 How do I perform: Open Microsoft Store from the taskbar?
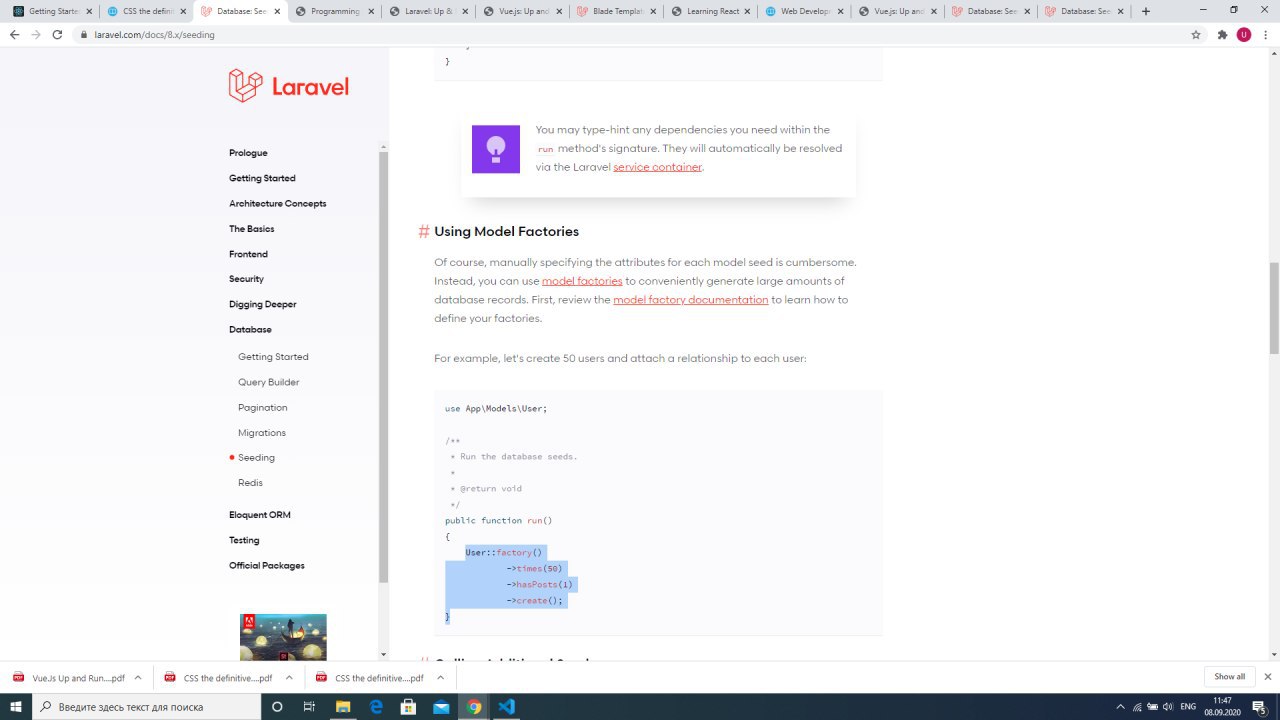pyautogui.click(x=408, y=706)
